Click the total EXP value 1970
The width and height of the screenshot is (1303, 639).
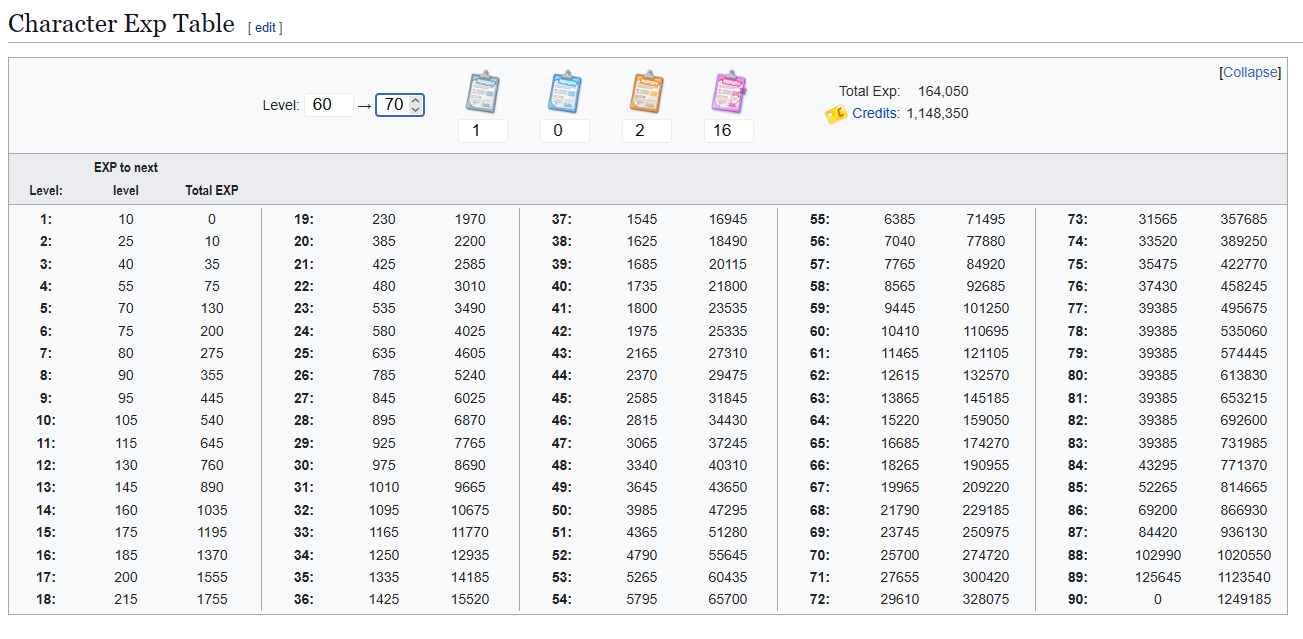point(470,219)
